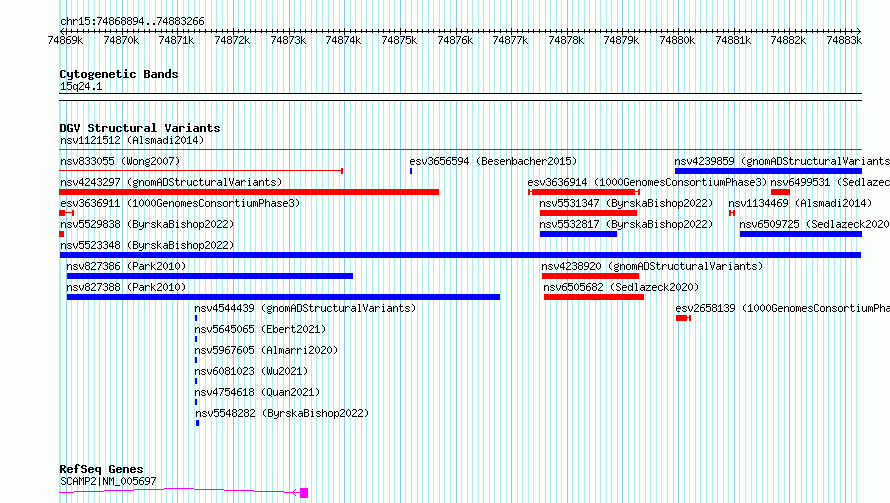
Task: Open the nsv827386 (Park2010) variant label
Action: click(126, 266)
